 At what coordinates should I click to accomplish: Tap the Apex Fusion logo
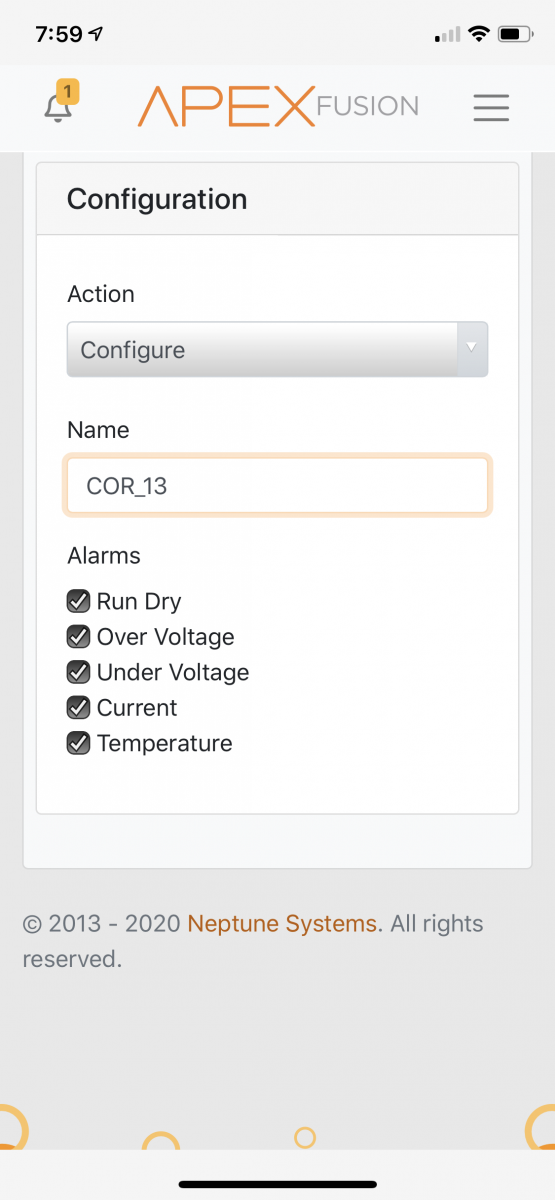(x=278, y=106)
